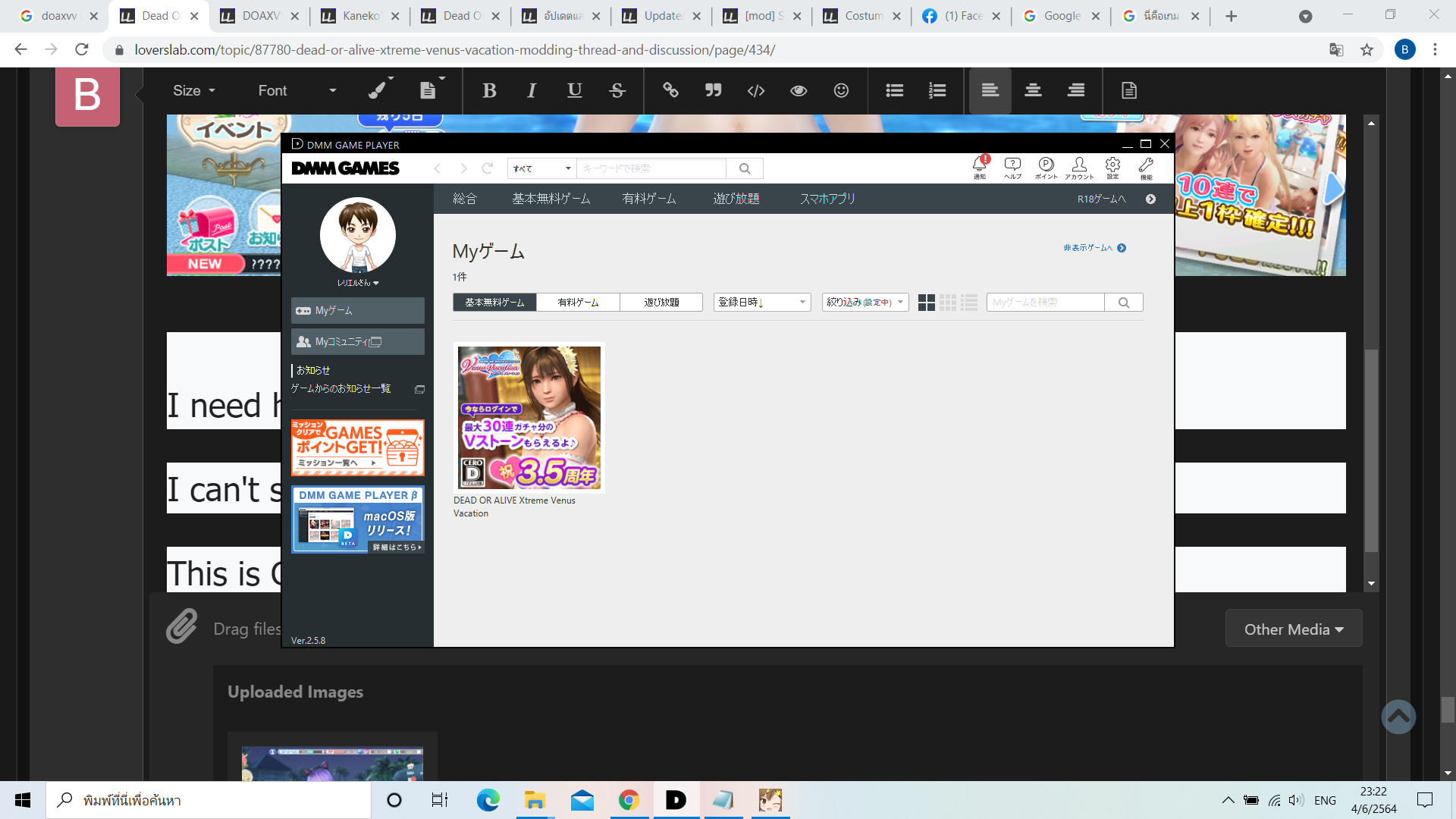Switch to list view
The width and height of the screenshot is (1456, 819).
pos(969,303)
